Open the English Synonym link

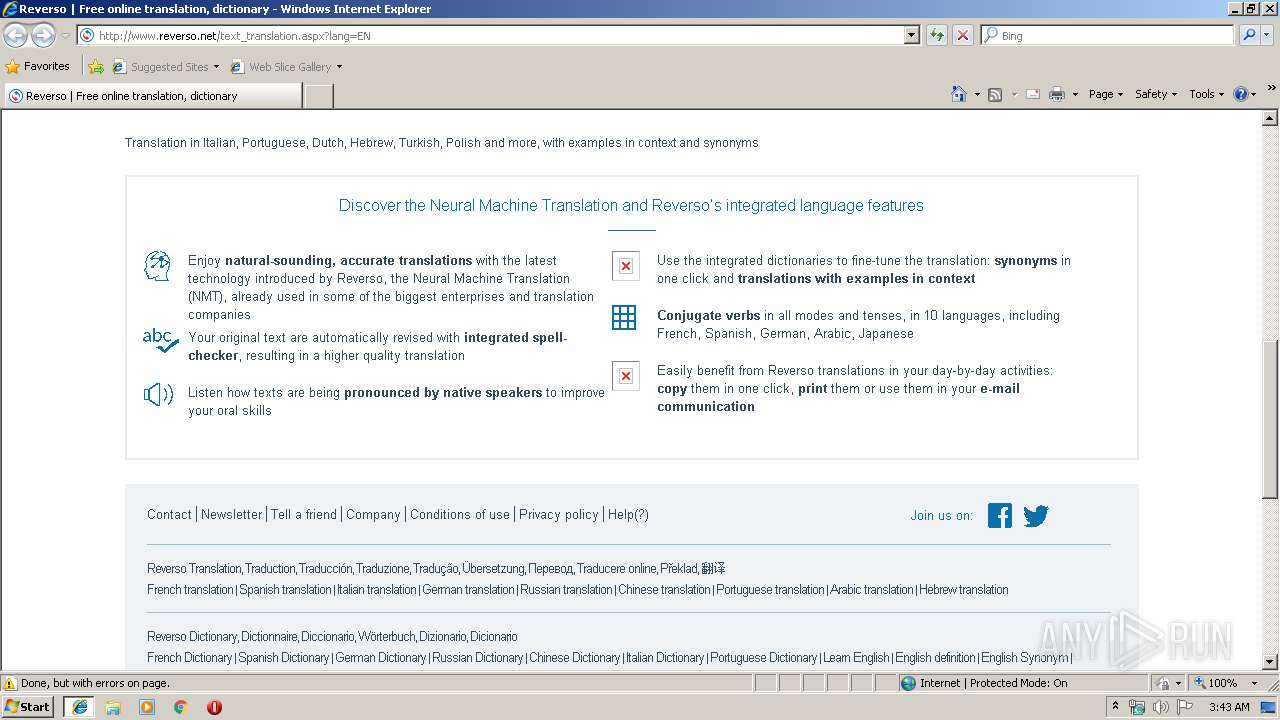pos(1025,657)
